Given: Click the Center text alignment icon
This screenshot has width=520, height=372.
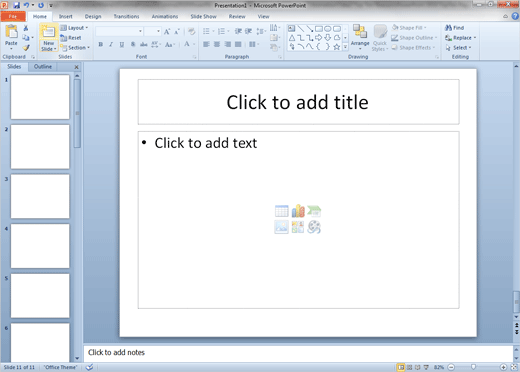Looking at the screenshot, I should point(217,44).
